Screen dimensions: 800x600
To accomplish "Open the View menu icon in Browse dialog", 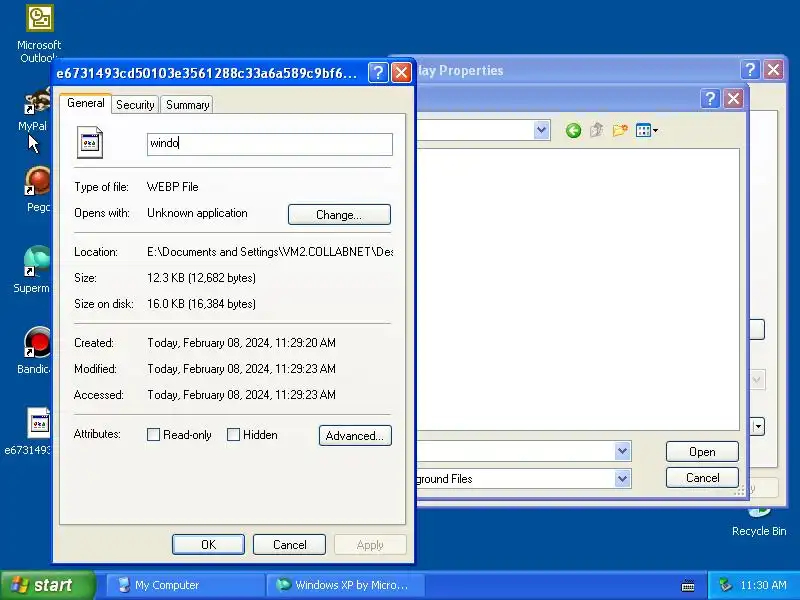I will click(646, 131).
